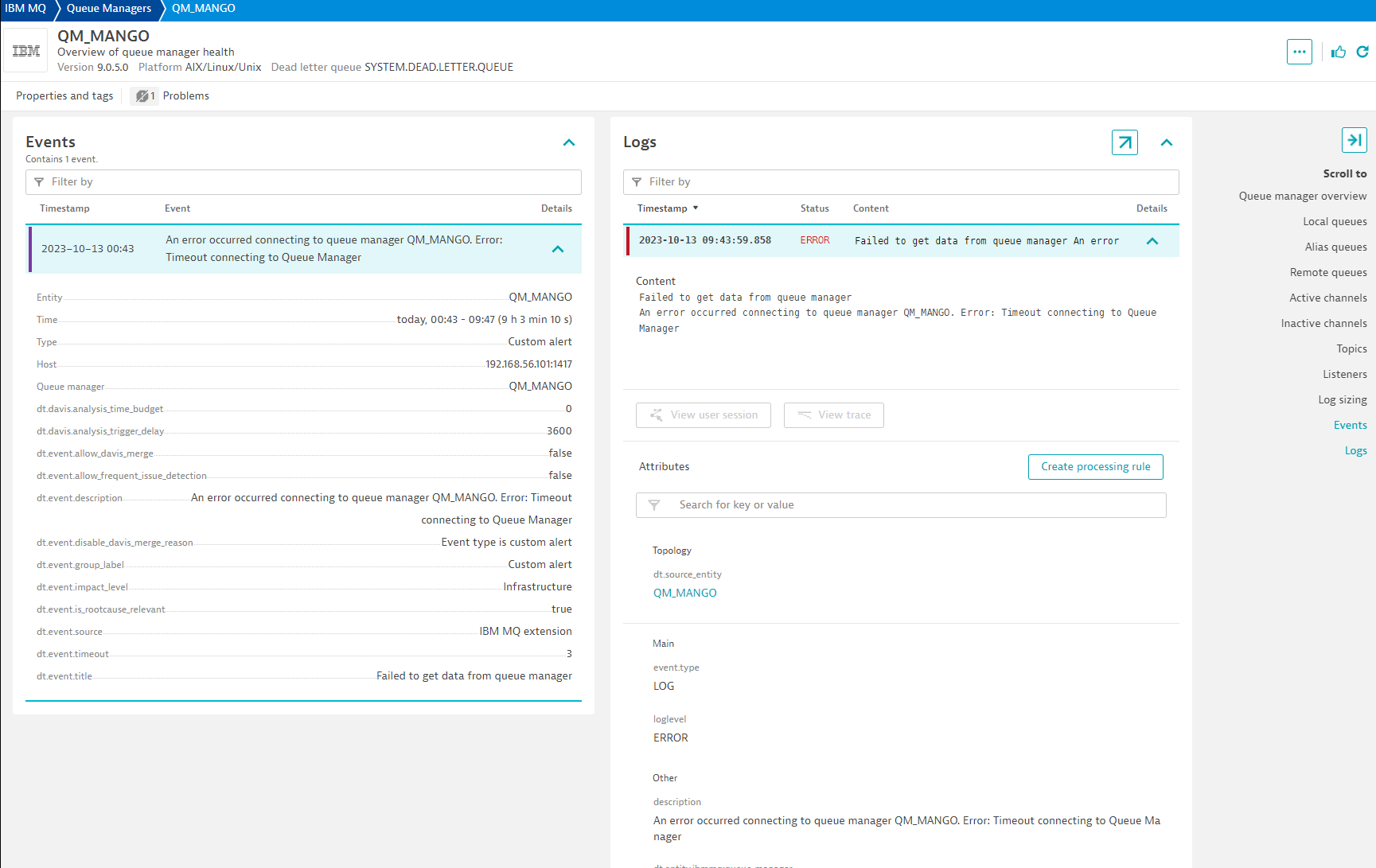The width and height of the screenshot is (1376, 868).
Task: Collapse the expanded ERROR log entry
Action: pos(1152,241)
